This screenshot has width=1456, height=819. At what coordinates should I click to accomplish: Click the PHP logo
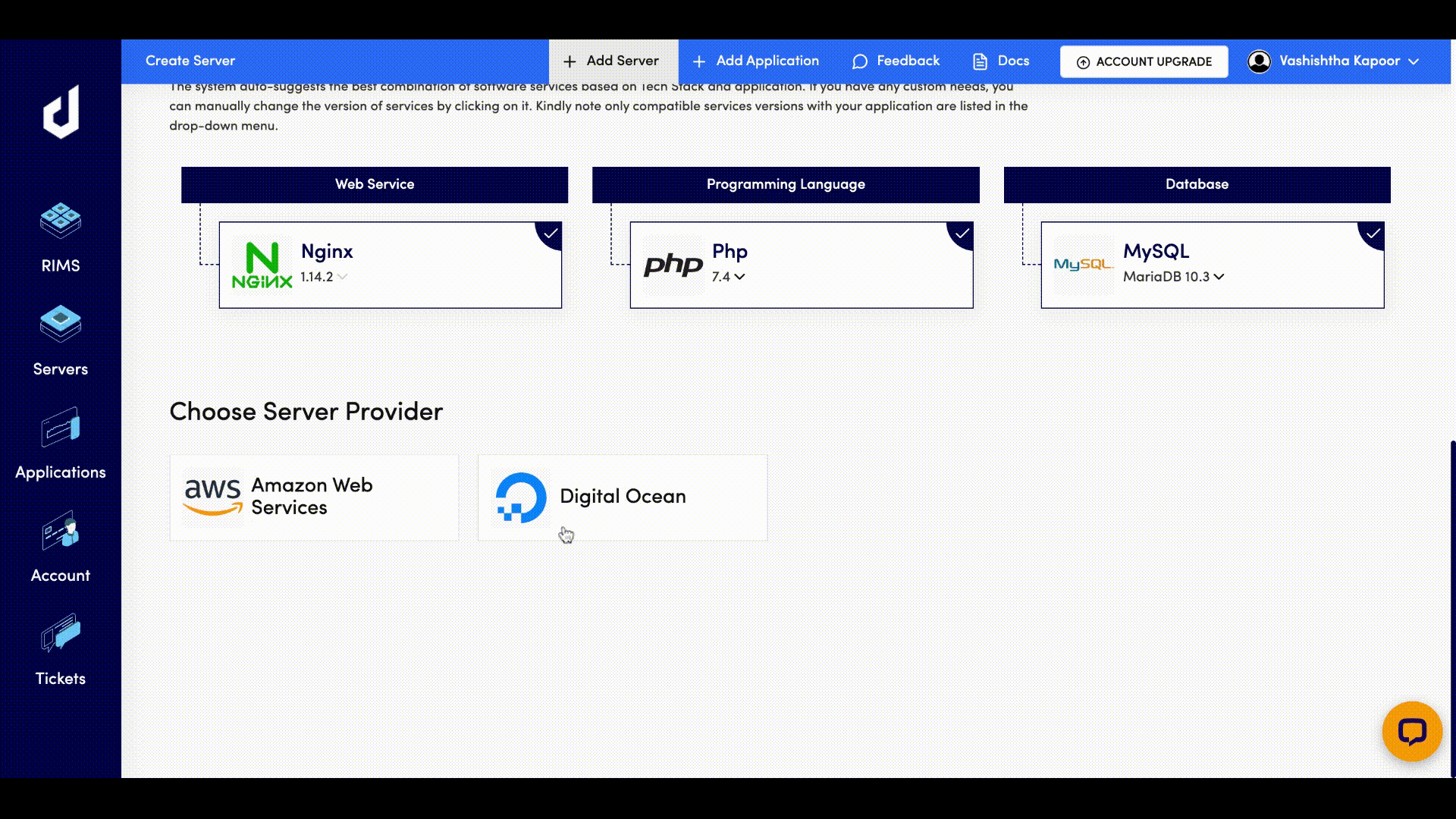pos(673,265)
